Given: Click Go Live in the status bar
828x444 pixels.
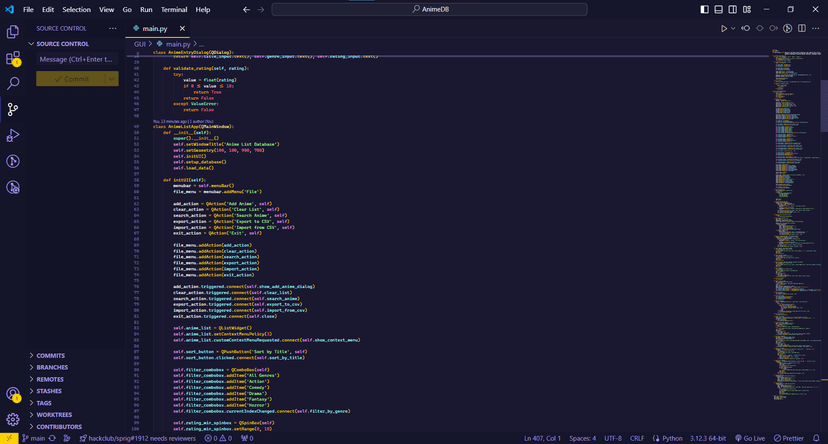Looking at the screenshot, I should click(750, 438).
